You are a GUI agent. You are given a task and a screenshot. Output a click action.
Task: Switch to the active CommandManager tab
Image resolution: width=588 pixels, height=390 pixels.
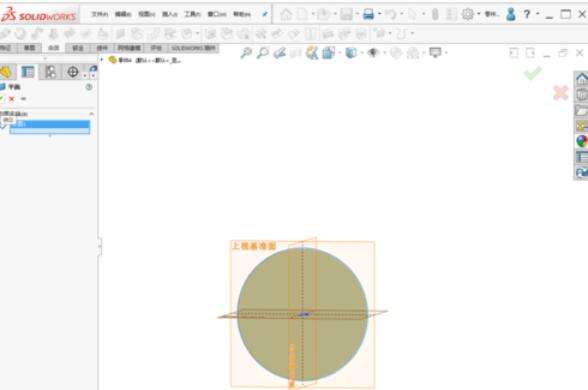[54, 48]
